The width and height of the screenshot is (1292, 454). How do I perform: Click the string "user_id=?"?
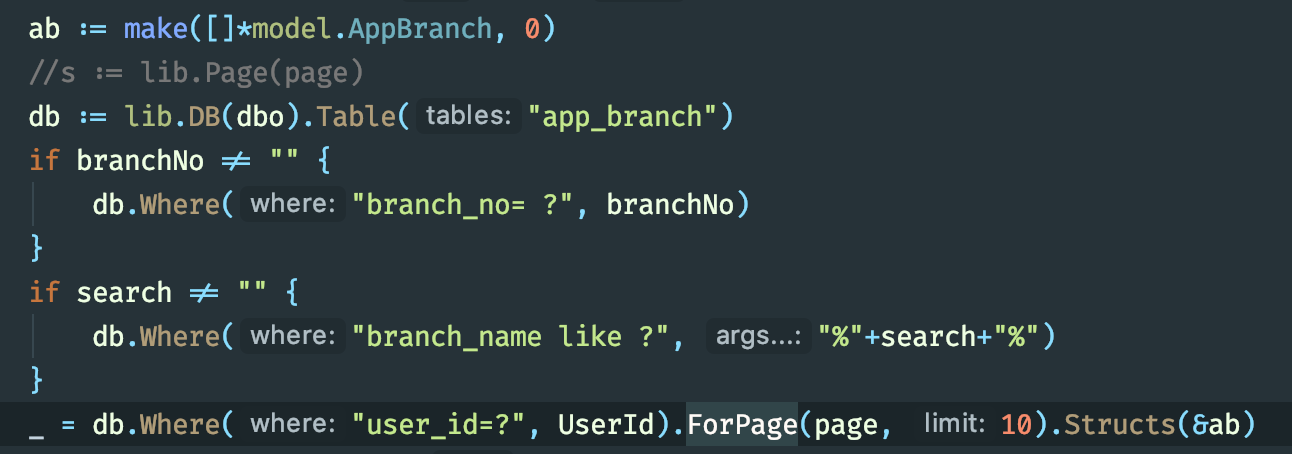(436, 425)
